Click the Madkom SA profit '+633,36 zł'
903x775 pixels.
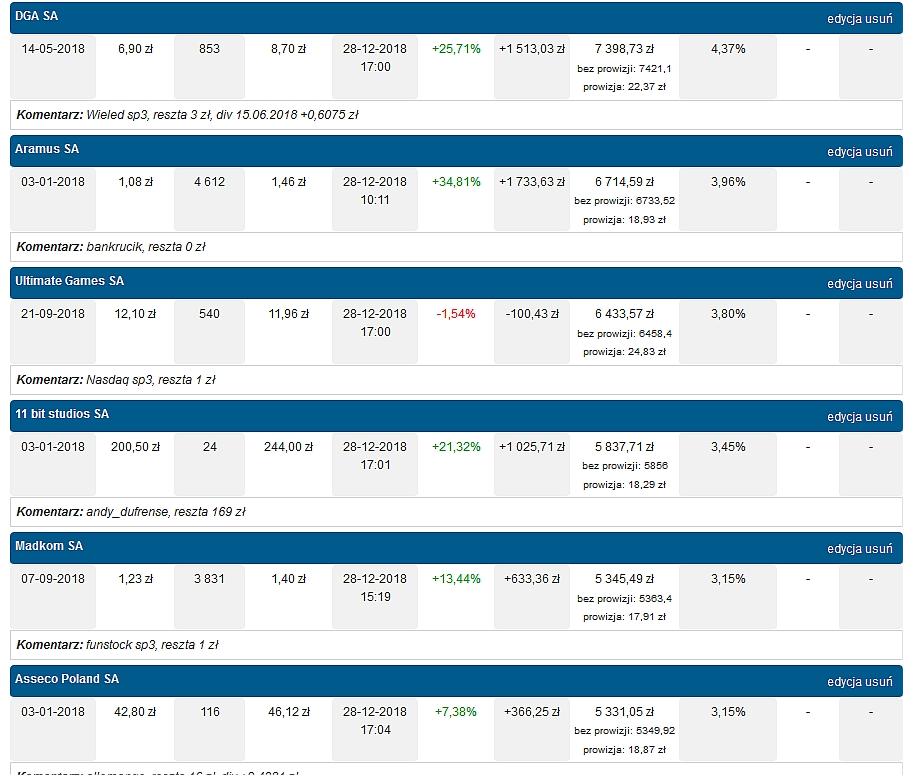coord(532,579)
